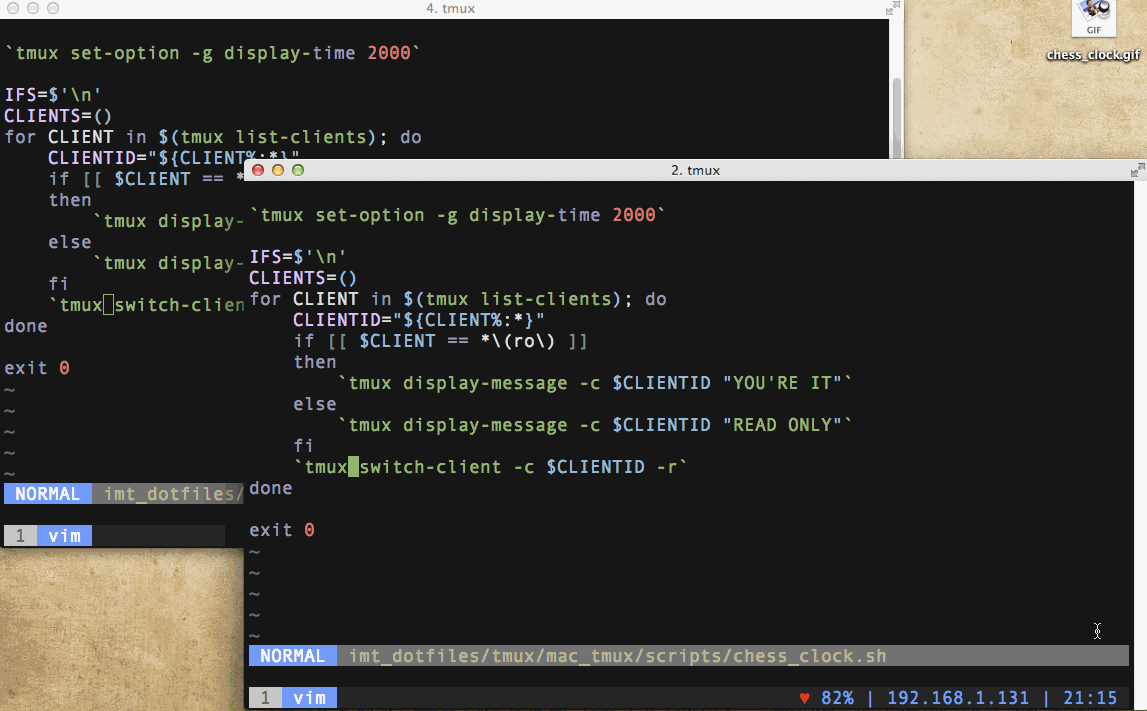Click the chess_clock.sh file path in front status line
This screenshot has height=711, width=1147.
tap(617, 655)
